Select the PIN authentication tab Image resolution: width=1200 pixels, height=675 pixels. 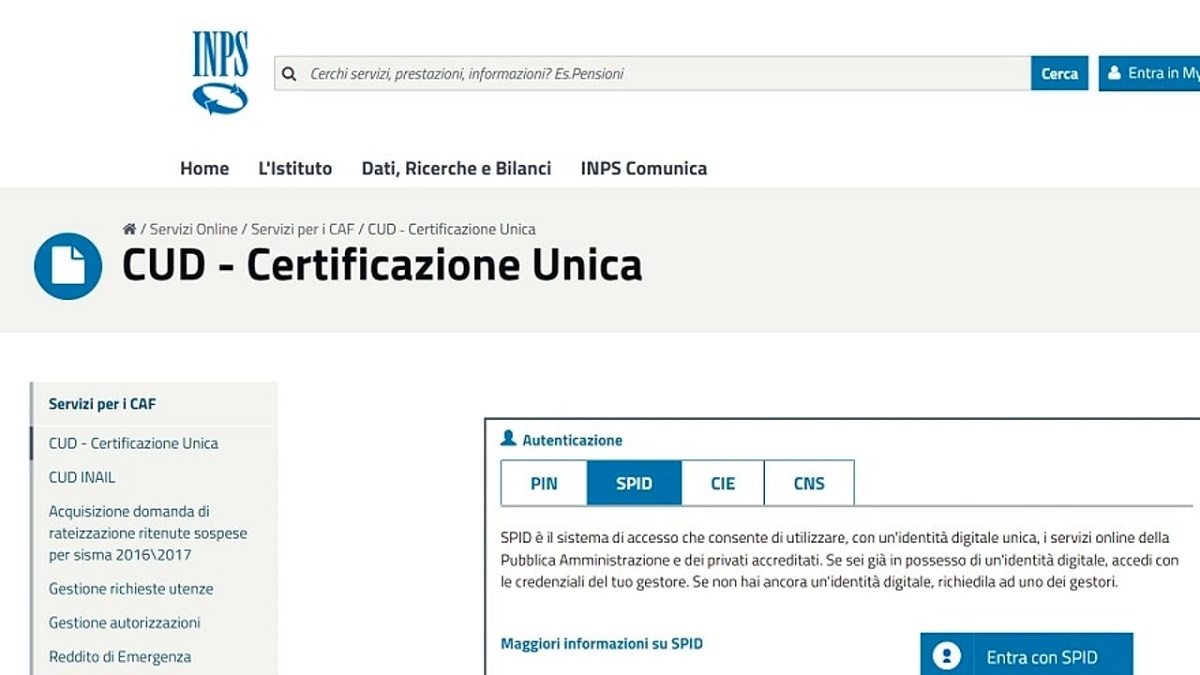pos(544,483)
